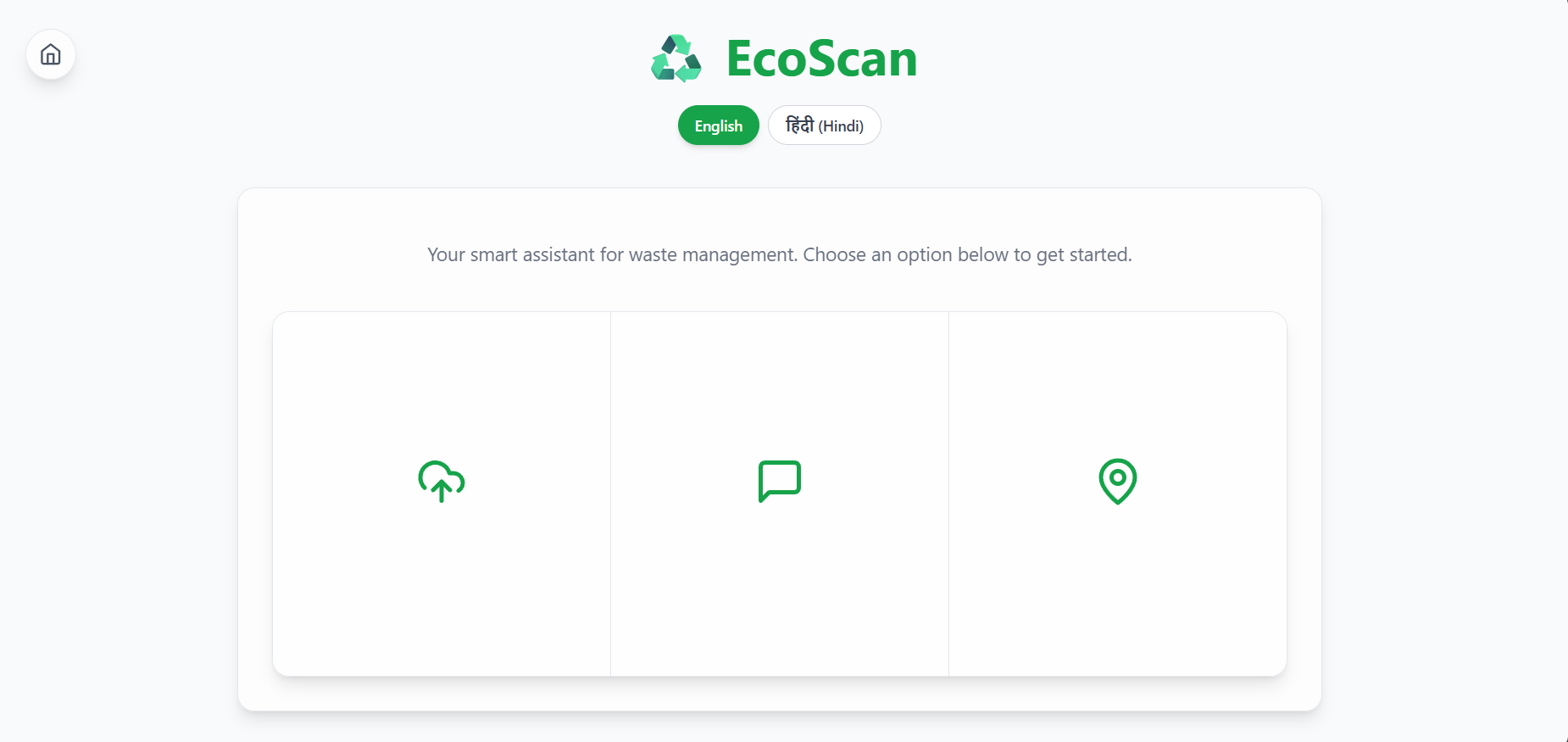The image size is (1568, 742).
Task: Switch language to Hindi
Action: (825, 126)
